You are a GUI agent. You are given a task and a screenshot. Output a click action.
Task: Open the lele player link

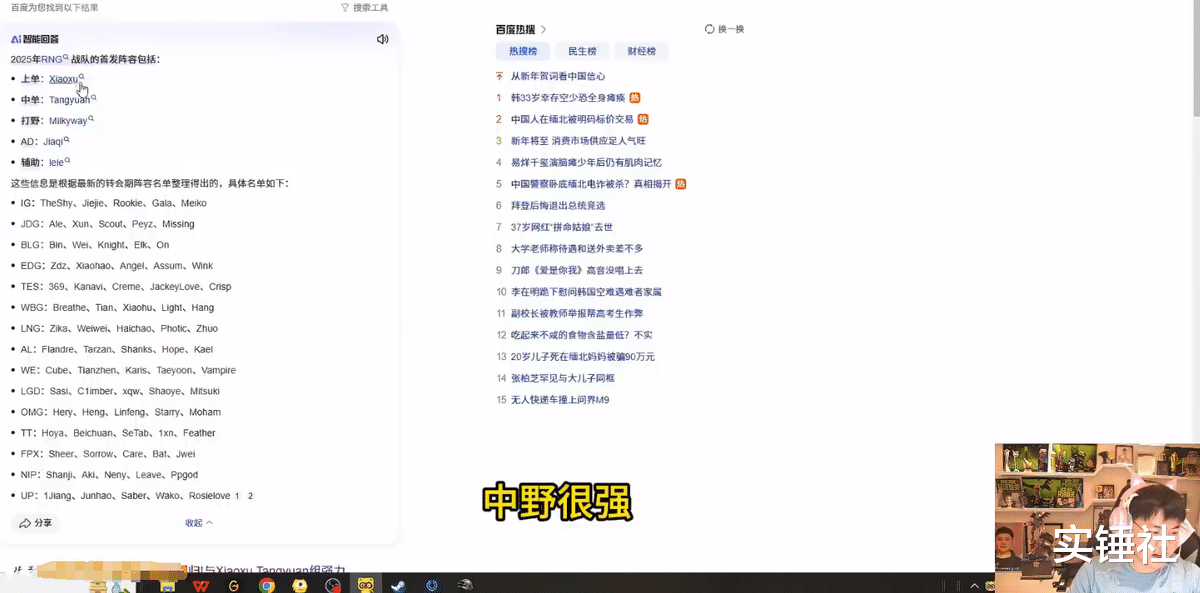click(x=56, y=163)
